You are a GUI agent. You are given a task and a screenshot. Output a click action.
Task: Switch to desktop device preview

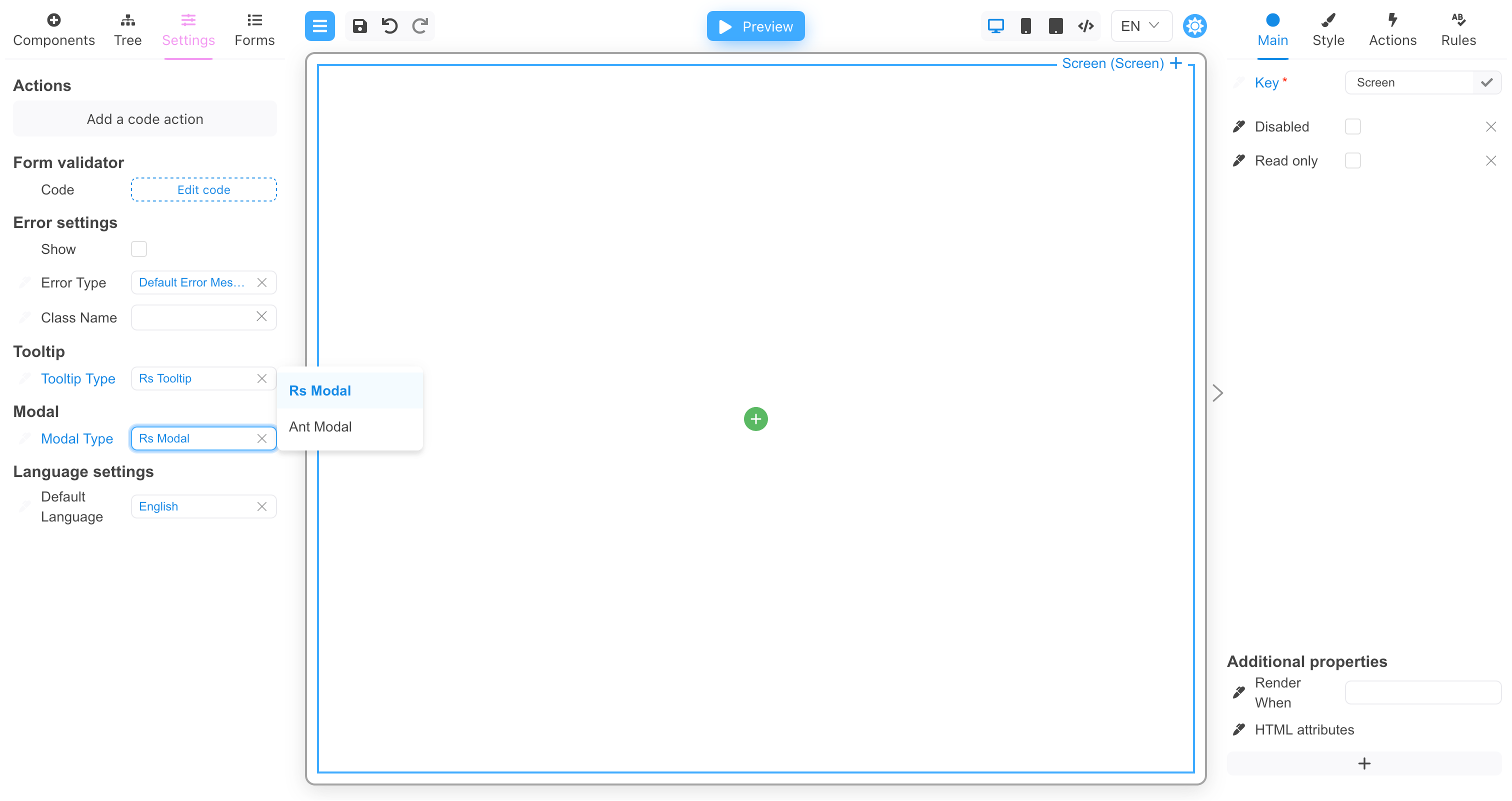[x=995, y=26]
